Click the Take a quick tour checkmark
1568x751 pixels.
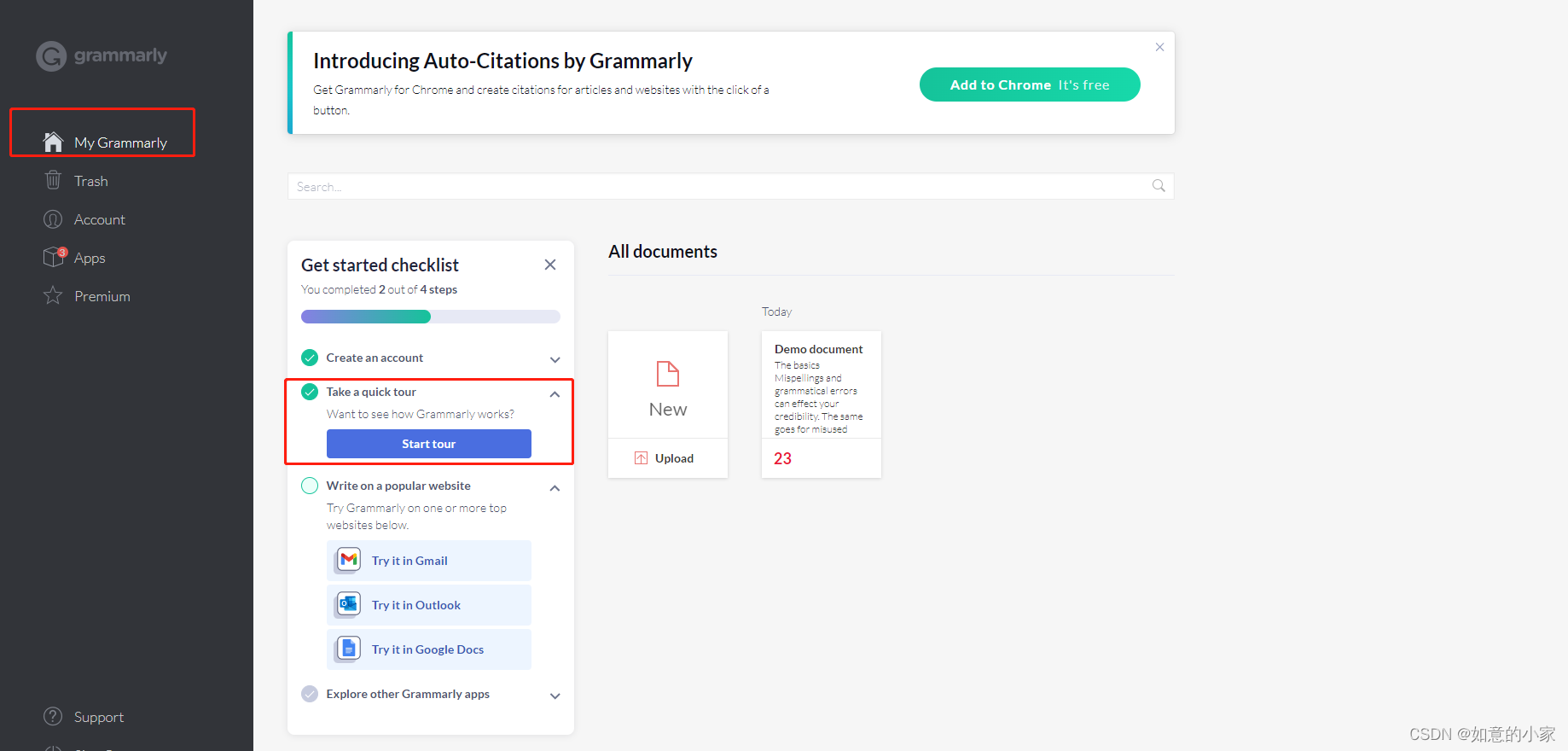[310, 392]
